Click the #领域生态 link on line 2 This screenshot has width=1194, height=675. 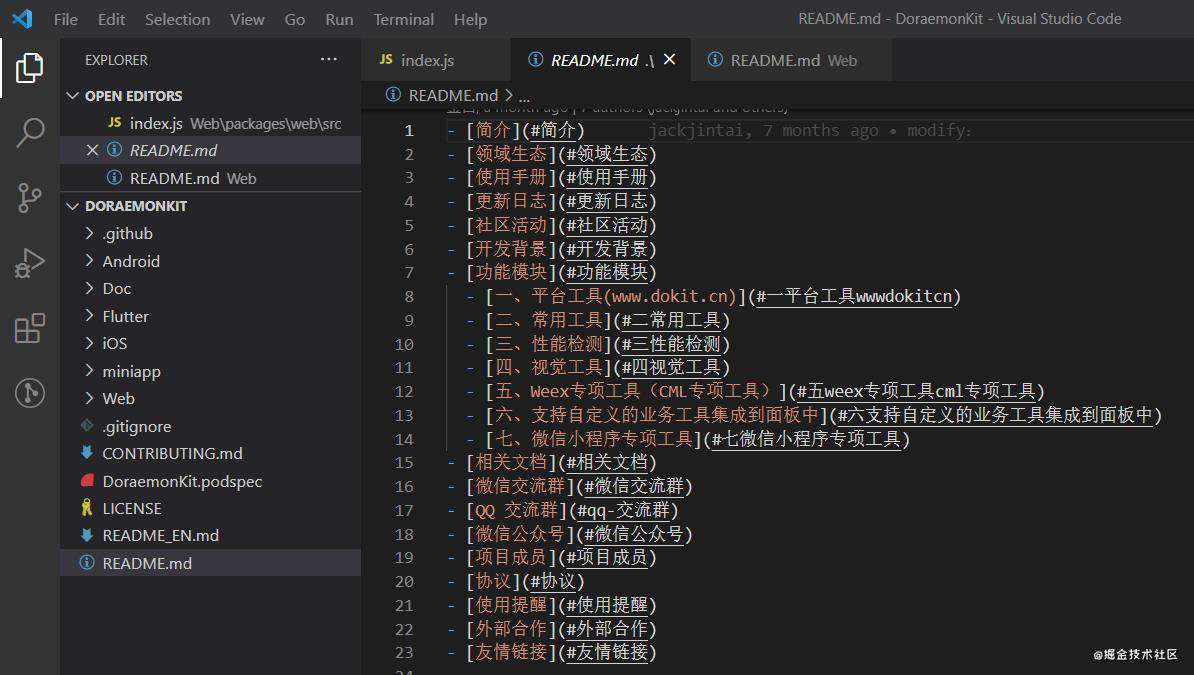tap(607, 154)
